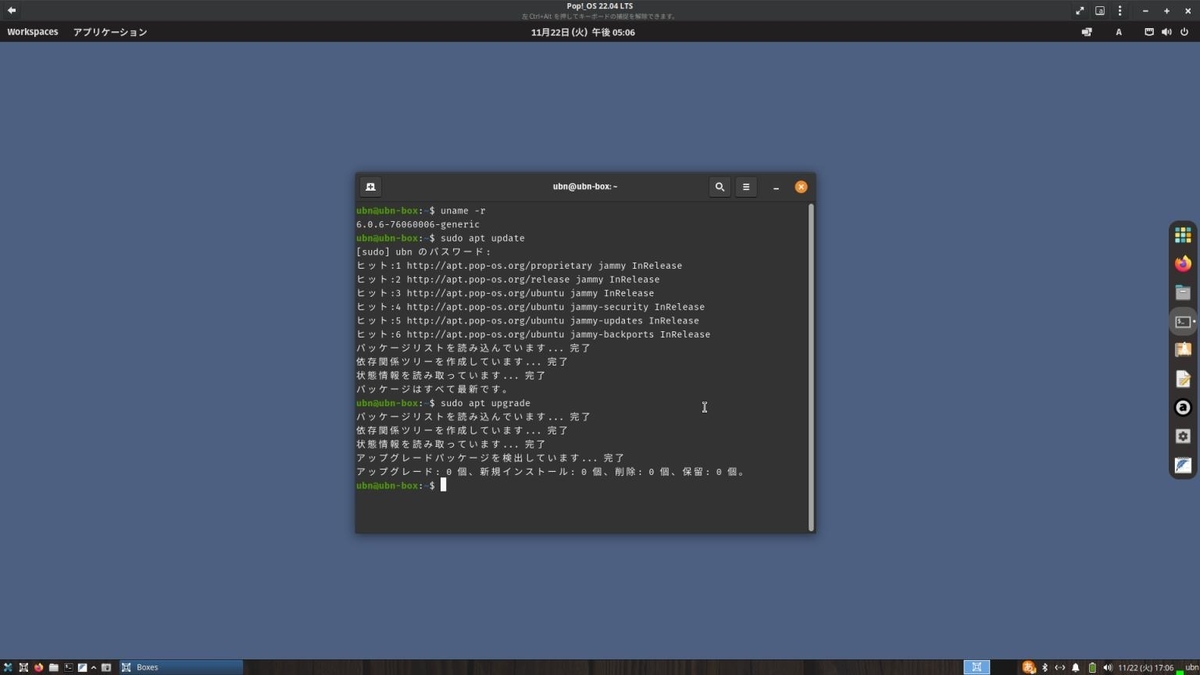Open Settings gear from the dock

point(1183,437)
